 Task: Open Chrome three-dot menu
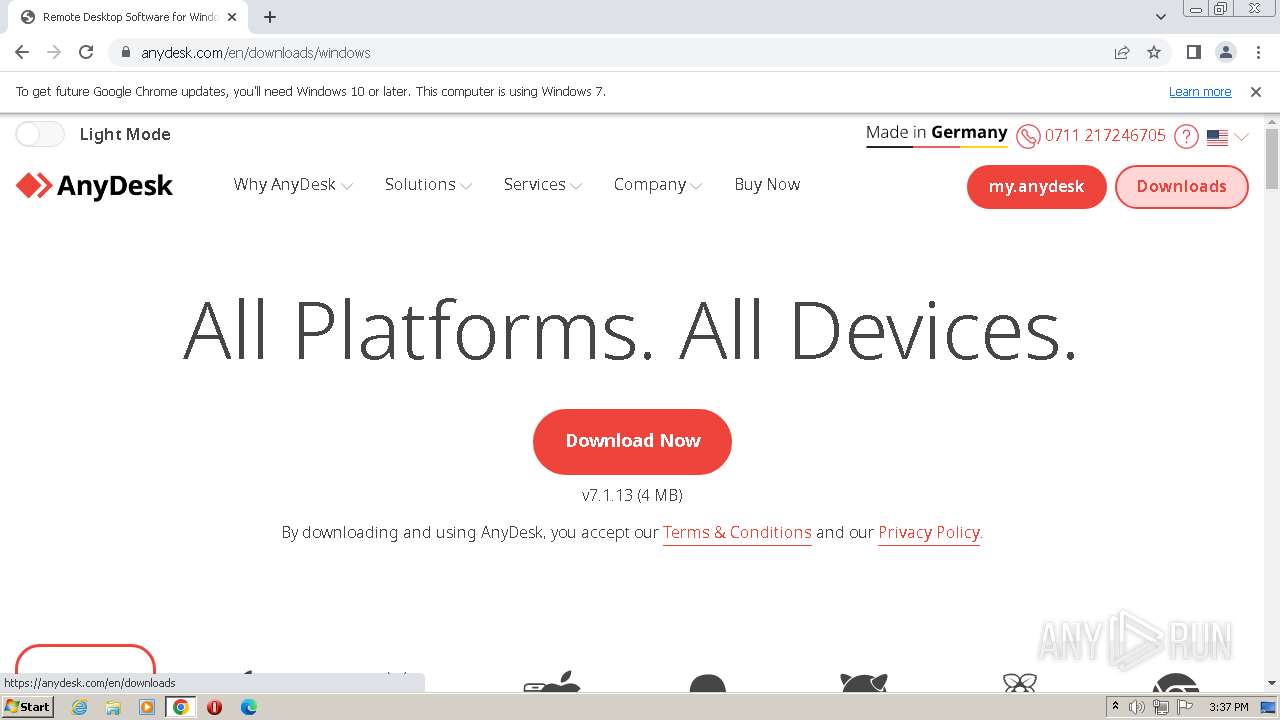click(1258, 52)
